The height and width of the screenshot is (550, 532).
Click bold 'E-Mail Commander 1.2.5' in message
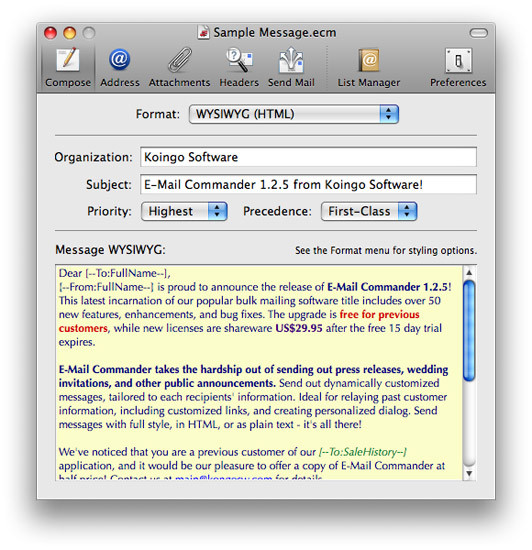pos(388,287)
